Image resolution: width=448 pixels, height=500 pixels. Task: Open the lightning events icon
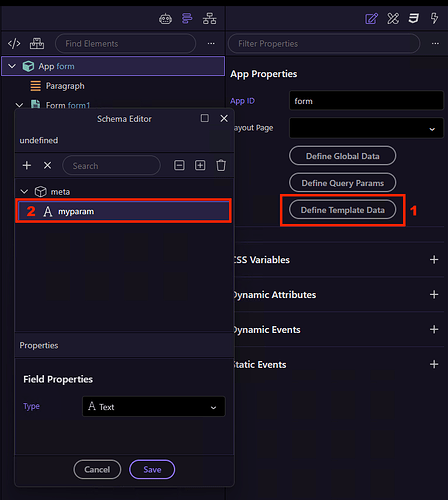(434, 18)
